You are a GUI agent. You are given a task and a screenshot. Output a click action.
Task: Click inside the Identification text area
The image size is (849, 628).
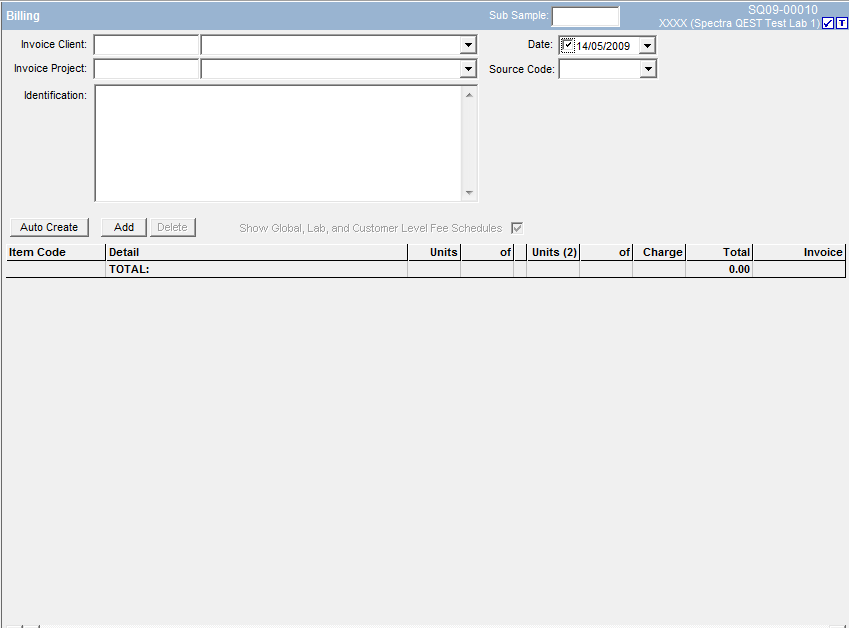[278, 143]
